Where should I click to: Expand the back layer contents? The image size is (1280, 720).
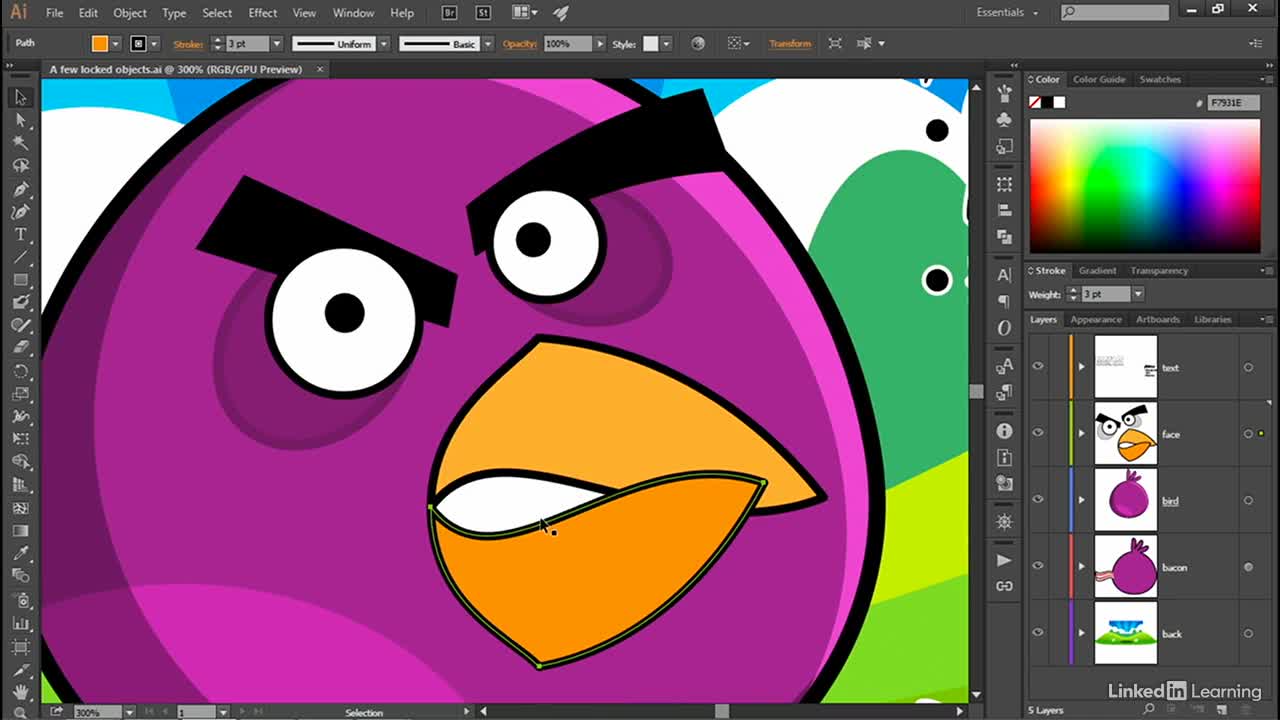(x=1081, y=632)
